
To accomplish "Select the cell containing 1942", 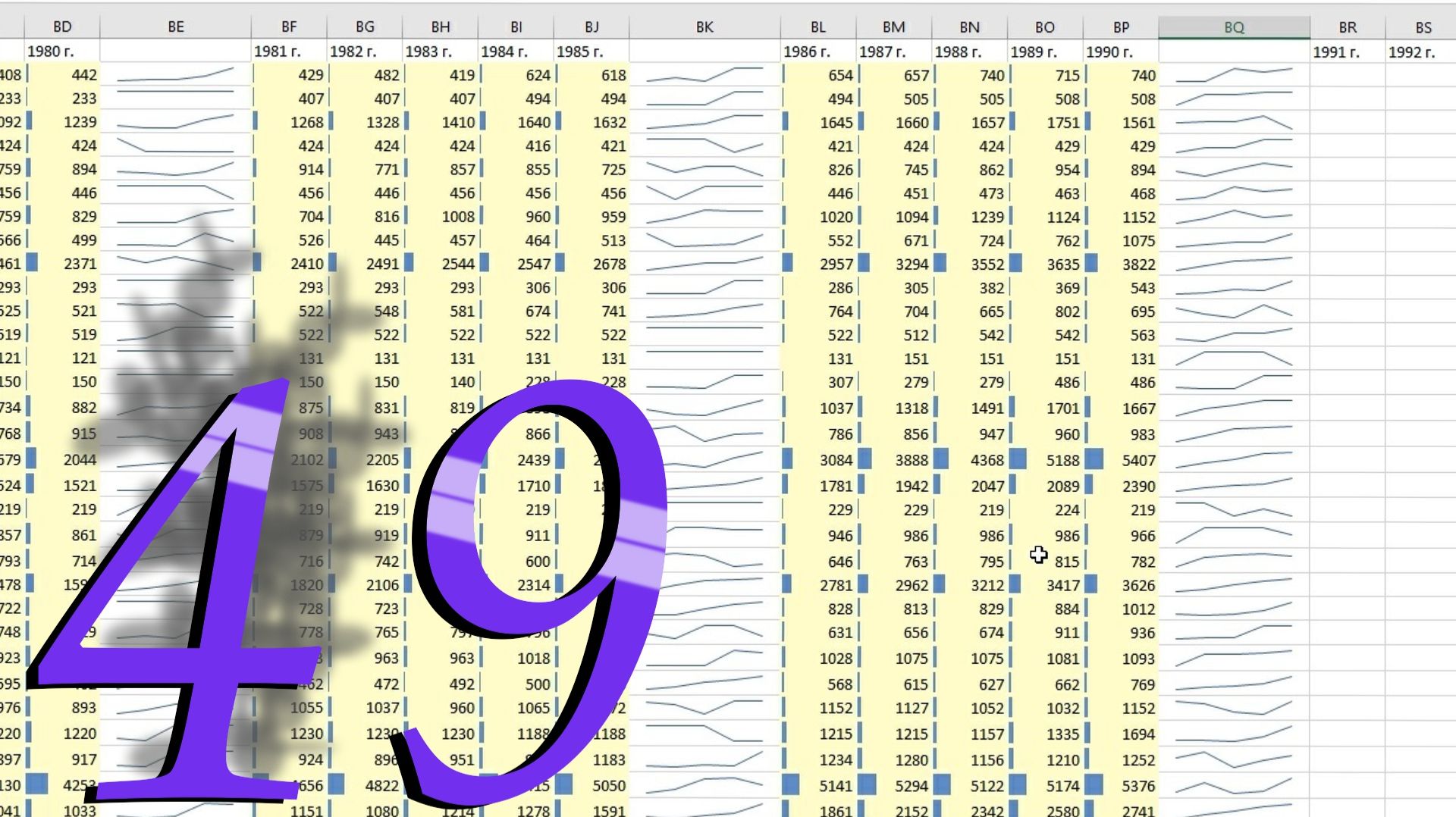I will 894,486.
